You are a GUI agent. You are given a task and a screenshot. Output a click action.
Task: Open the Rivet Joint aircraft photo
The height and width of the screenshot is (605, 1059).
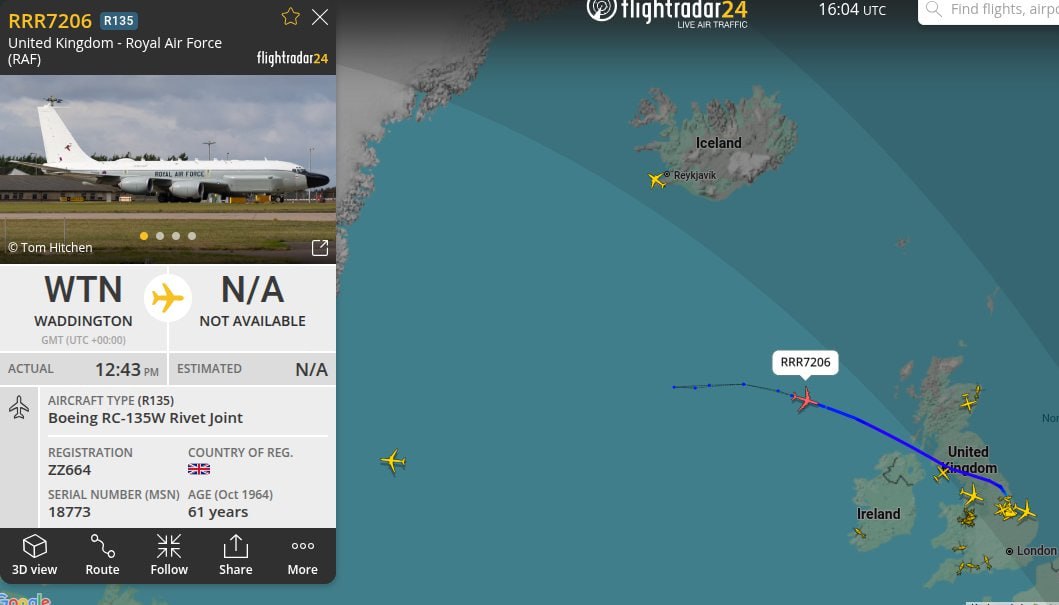(167, 169)
